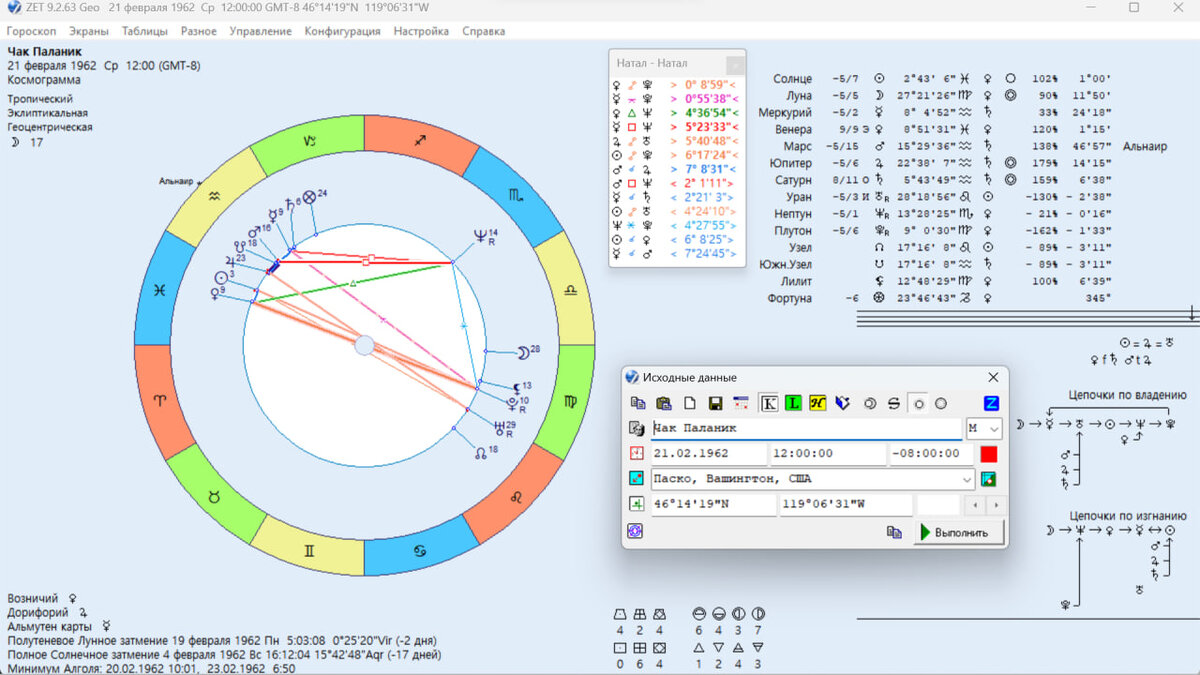The width and height of the screenshot is (1200, 675).
Task: Click the Тропический label under chart title
Action: [x=40, y=99]
